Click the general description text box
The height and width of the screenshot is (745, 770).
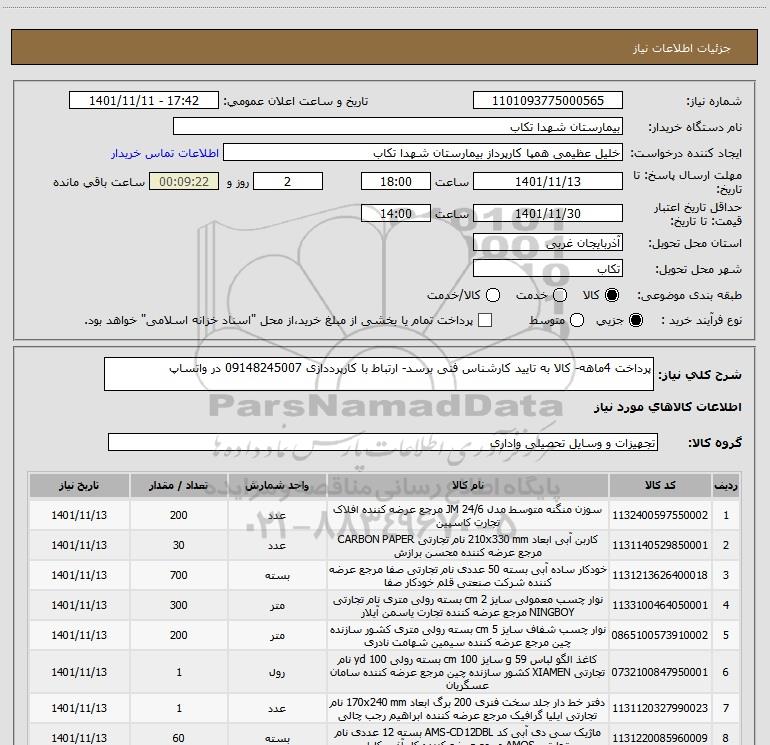[379, 374]
